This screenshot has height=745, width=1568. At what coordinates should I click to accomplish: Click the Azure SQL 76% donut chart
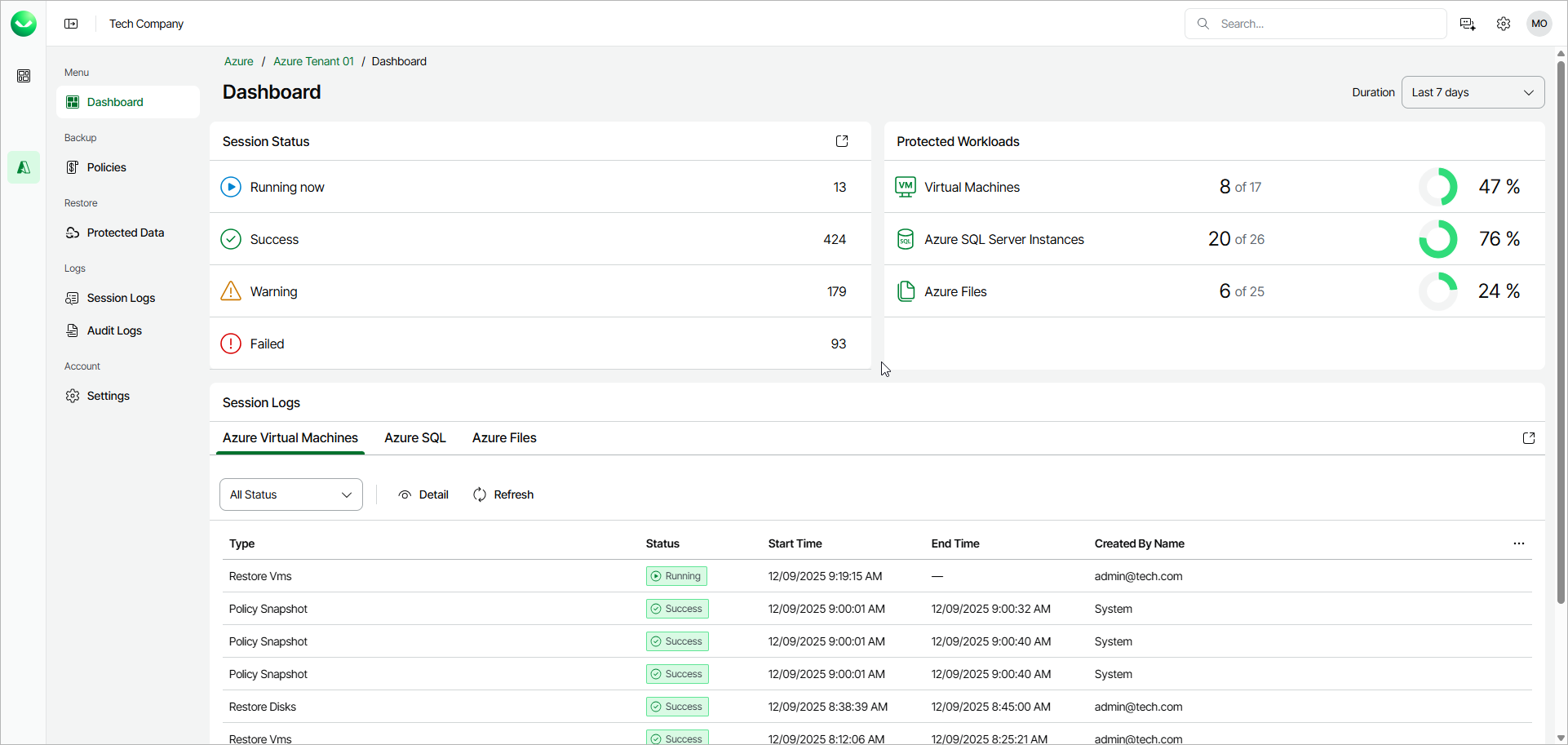click(1438, 239)
